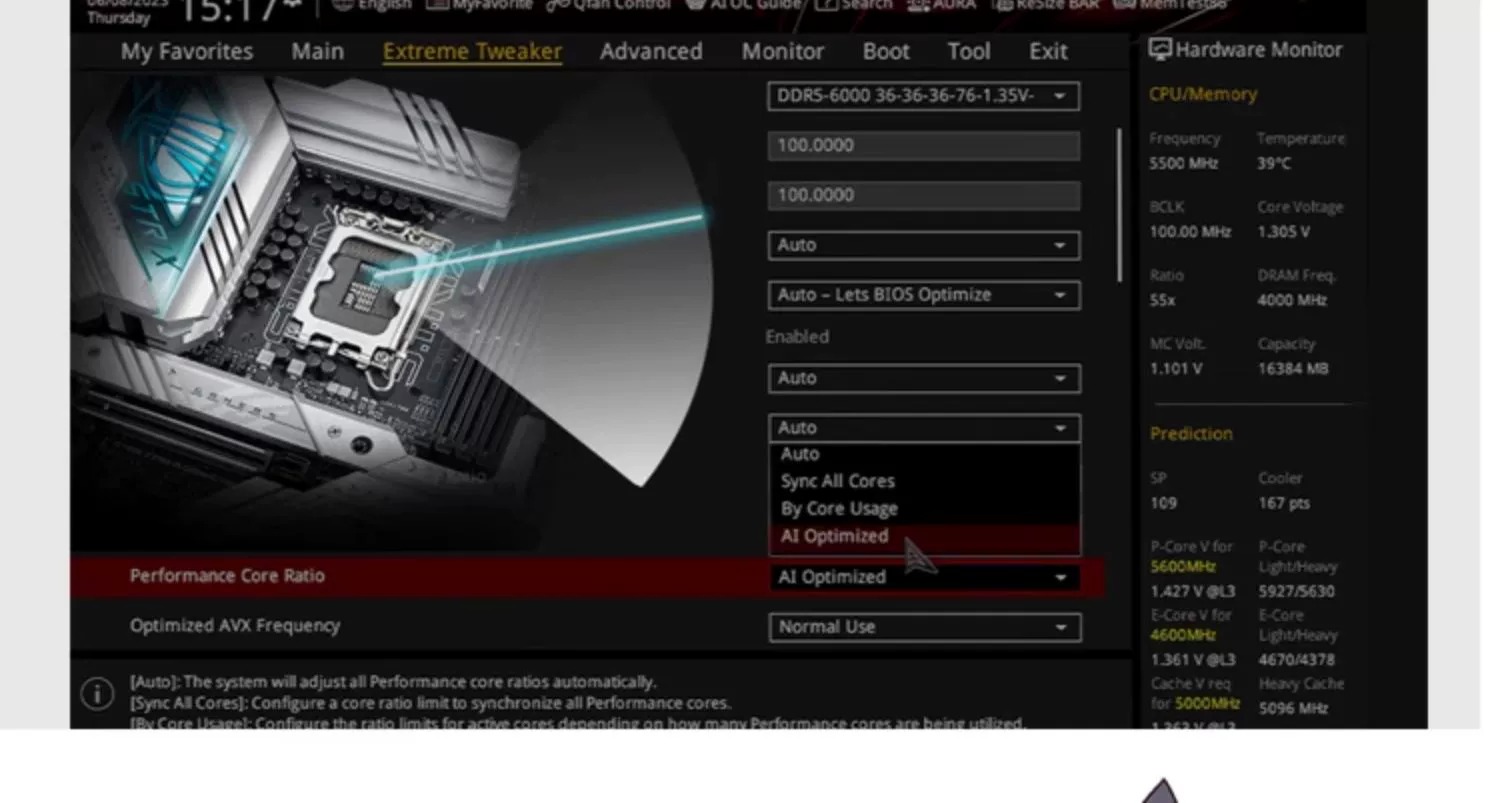Viewport: 1500px width, 803px height.
Task: Open the Tool tab
Action: [969, 51]
